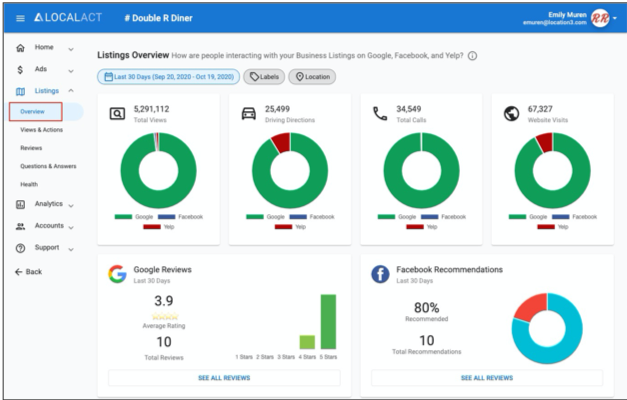This screenshot has height=400, width=627.
Task: Select the Listings menu label
Action: [47, 91]
